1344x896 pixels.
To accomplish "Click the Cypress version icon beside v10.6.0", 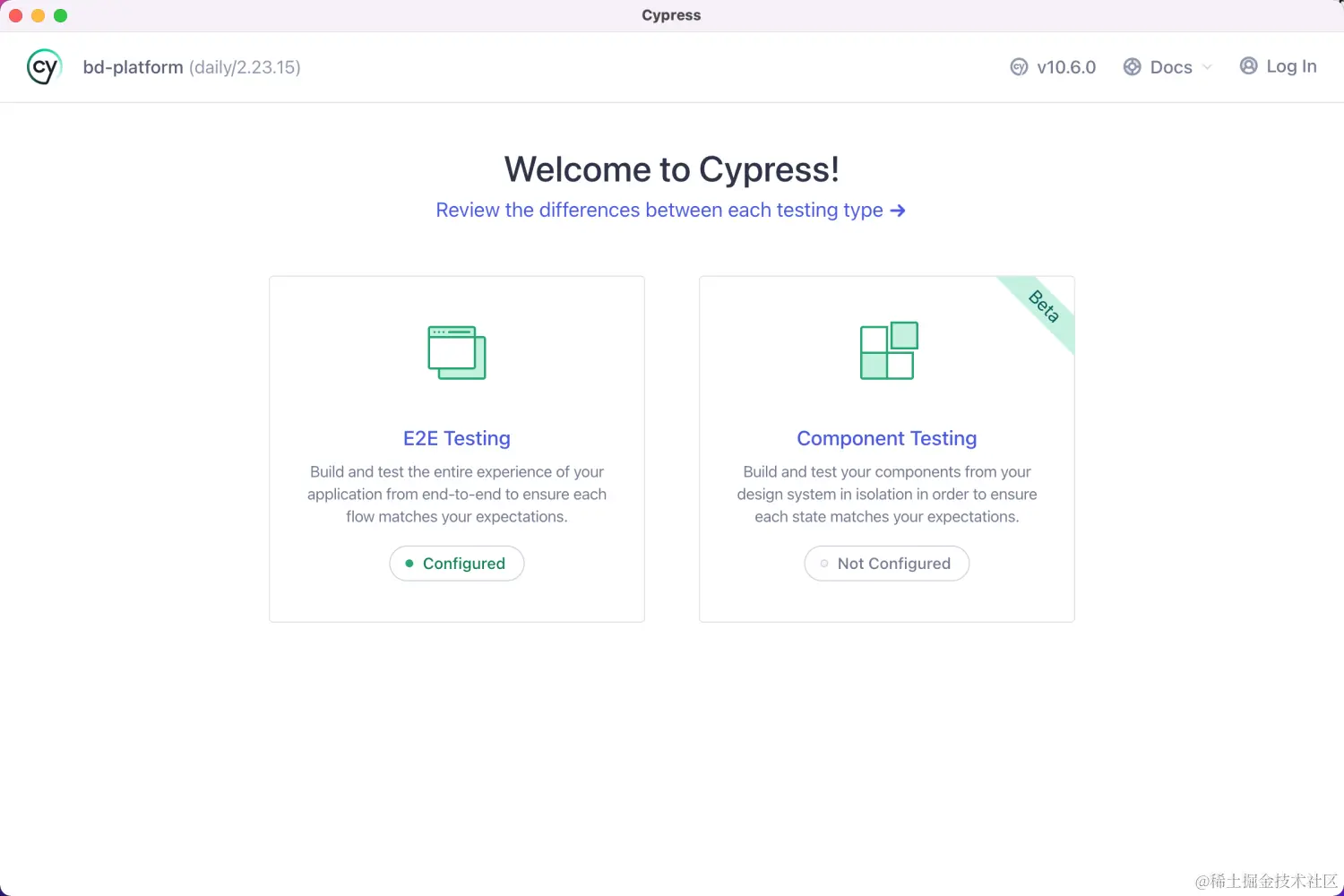I will tap(1019, 67).
